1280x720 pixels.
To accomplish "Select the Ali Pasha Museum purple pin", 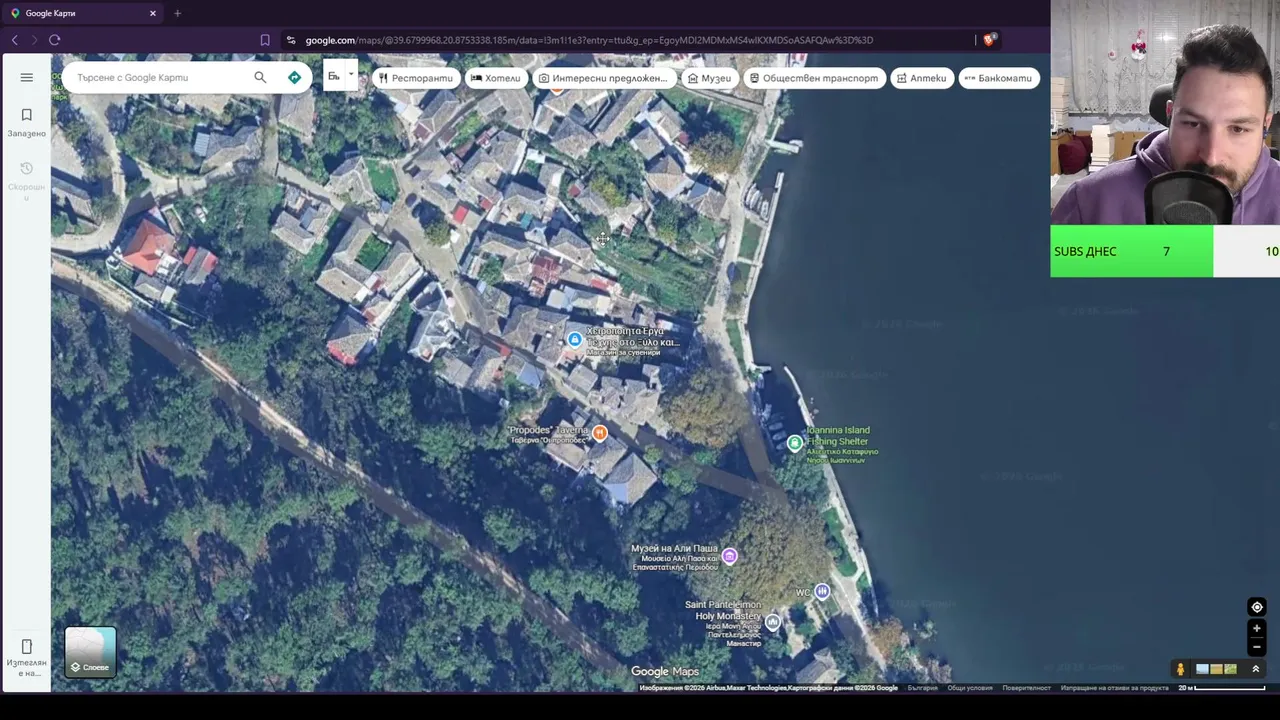I will (x=730, y=556).
